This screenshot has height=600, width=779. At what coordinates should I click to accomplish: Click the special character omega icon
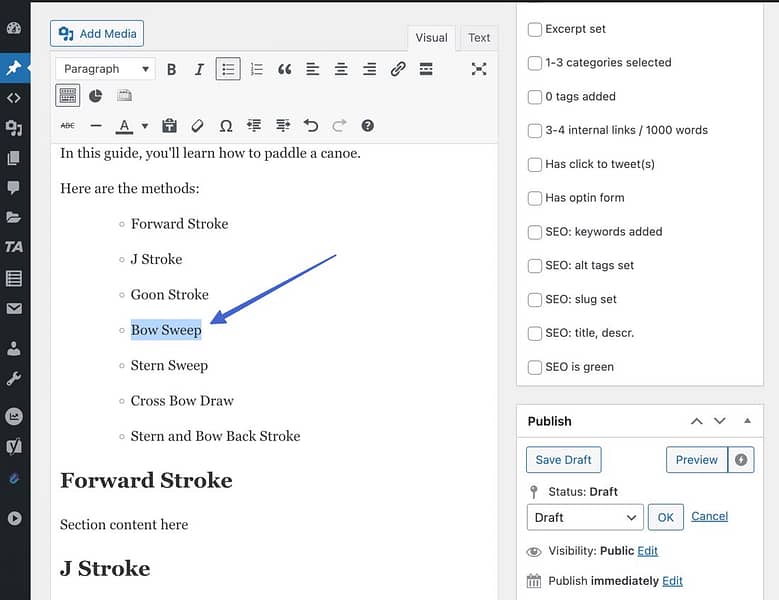point(226,126)
